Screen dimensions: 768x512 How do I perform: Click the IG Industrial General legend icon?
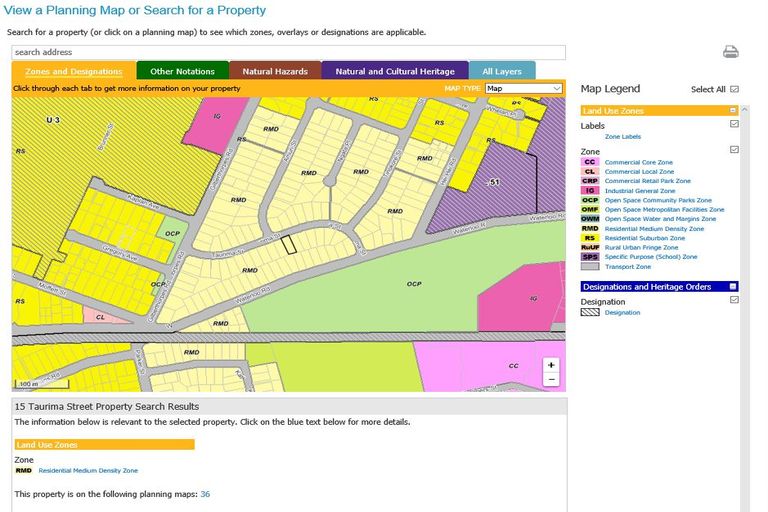pos(590,191)
